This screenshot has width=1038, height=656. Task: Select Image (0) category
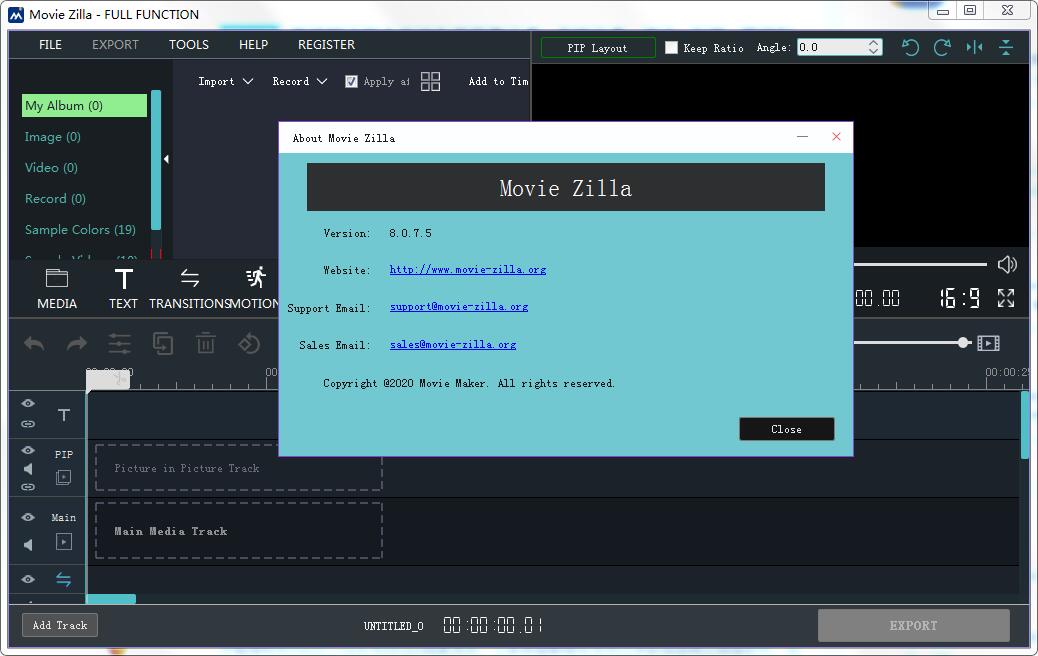point(52,136)
